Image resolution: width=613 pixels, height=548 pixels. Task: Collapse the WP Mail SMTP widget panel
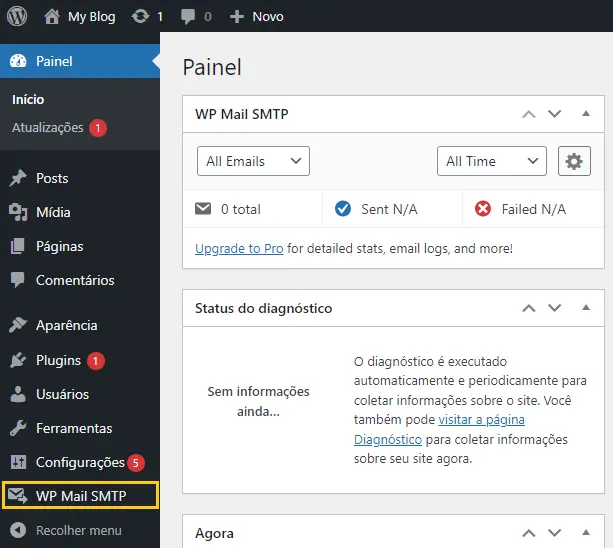(x=586, y=114)
